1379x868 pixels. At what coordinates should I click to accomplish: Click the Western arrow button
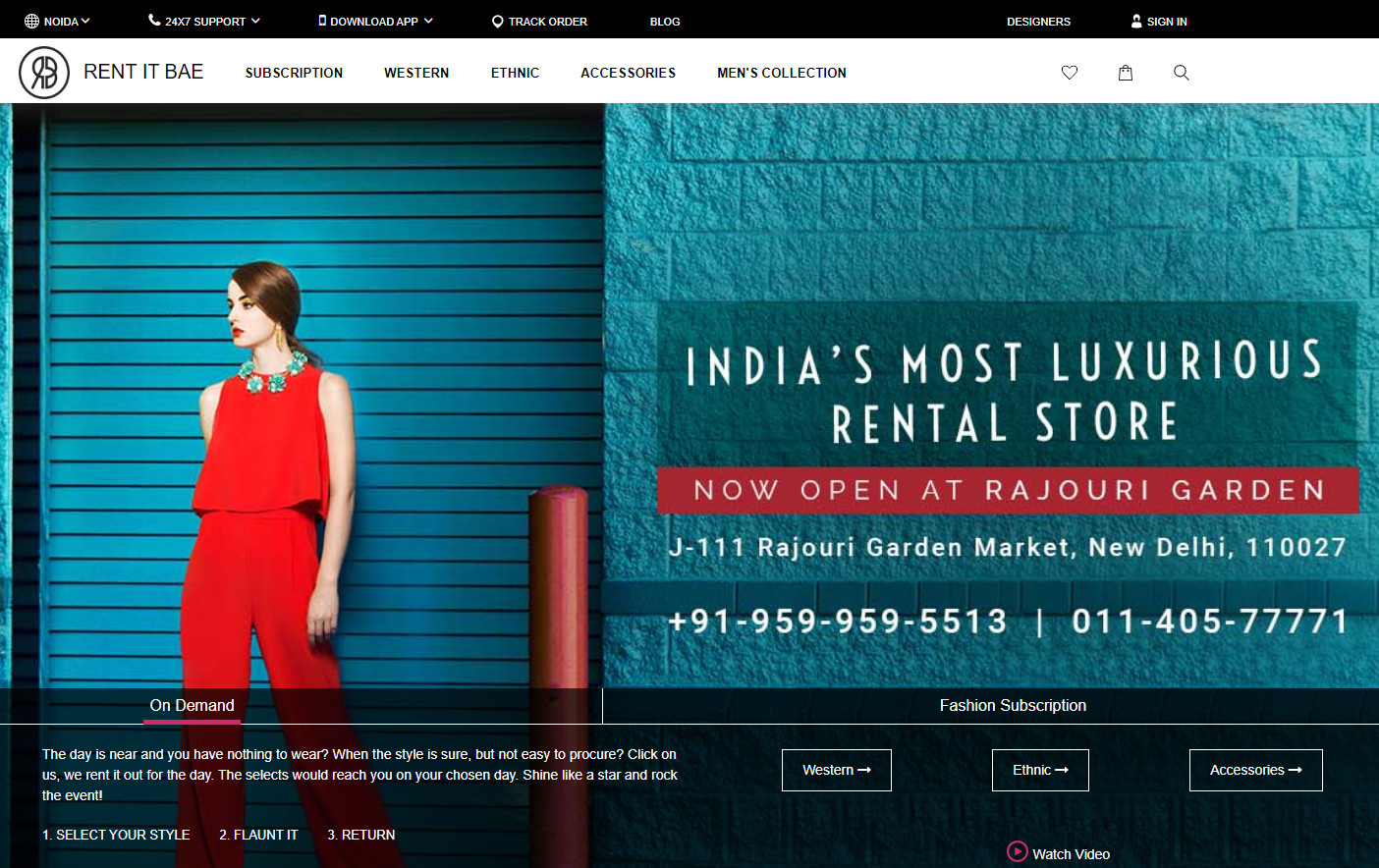click(x=837, y=770)
